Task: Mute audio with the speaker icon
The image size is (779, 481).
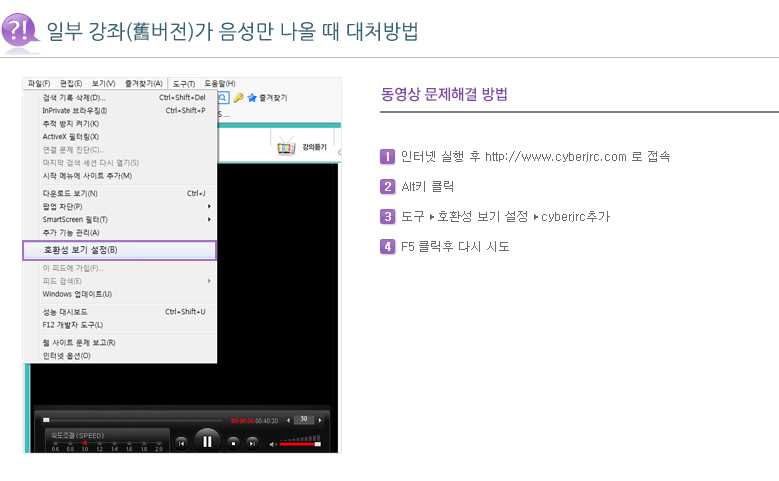Action: click(x=272, y=444)
